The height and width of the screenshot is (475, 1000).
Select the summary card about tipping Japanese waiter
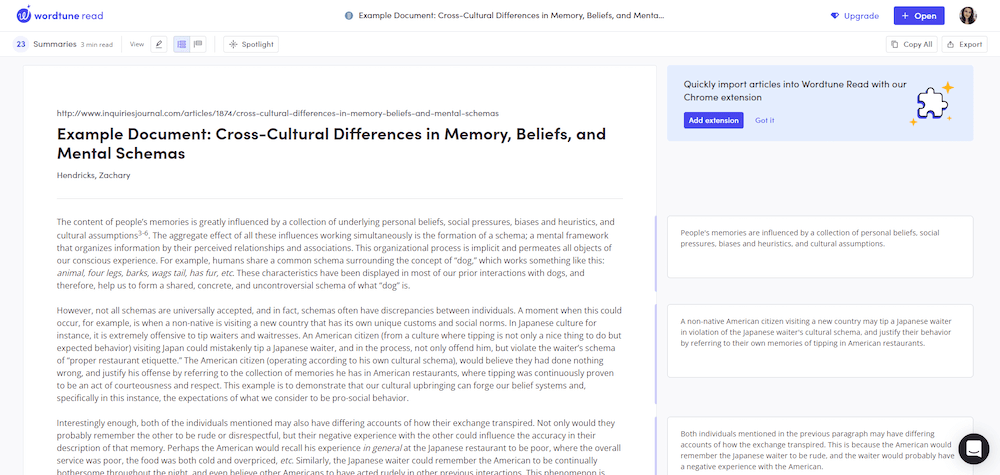click(x=819, y=340)
